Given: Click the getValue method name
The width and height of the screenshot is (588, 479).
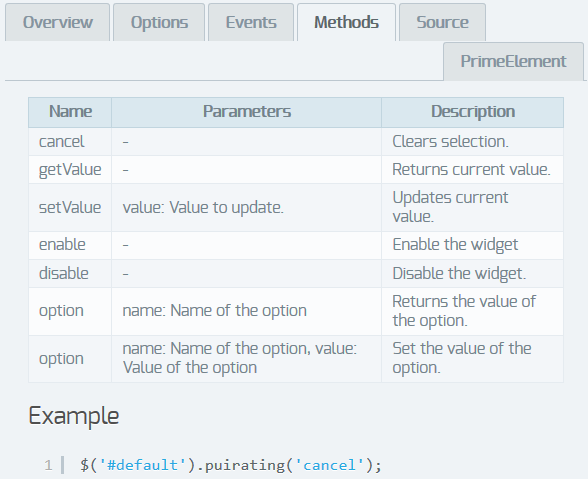Looking at the screenshot, I should [x=70, y=170].
